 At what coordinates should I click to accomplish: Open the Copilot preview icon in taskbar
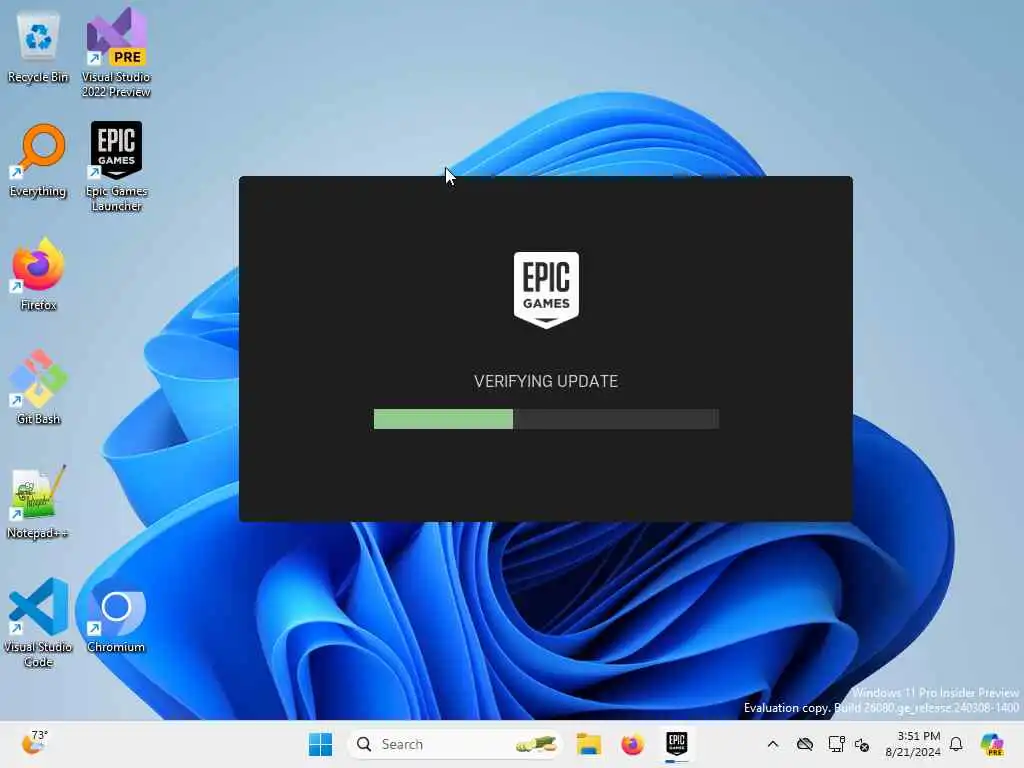(x=991, y=744)
